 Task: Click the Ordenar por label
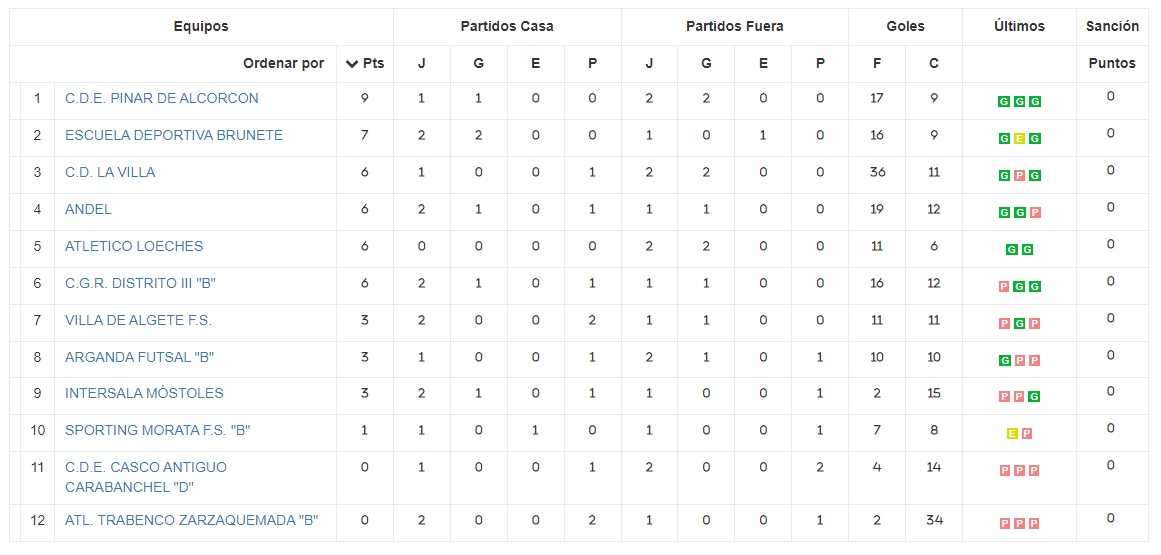point(284,64)
